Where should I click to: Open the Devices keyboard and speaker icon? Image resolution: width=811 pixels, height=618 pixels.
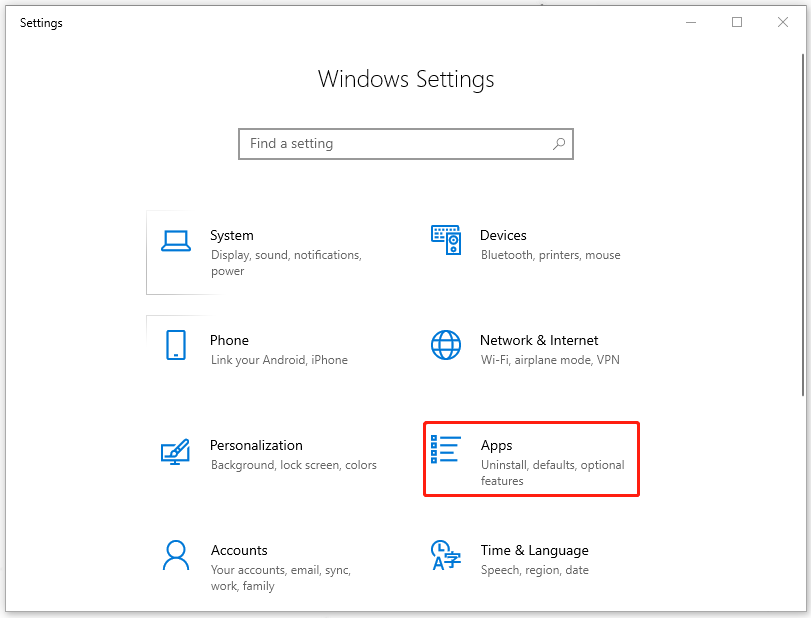[x=446, y=240]
